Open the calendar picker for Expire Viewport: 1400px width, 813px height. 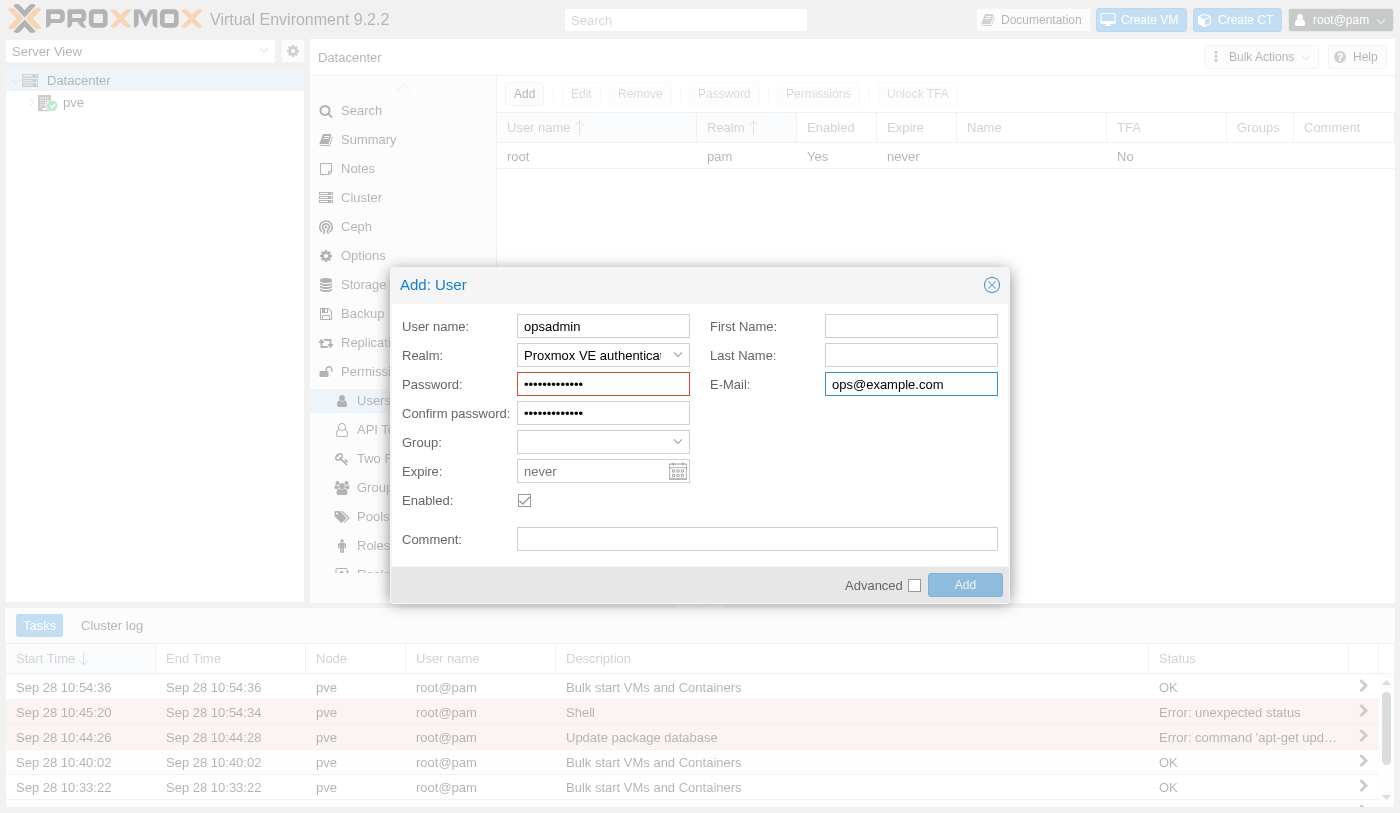tap(677, 471)
